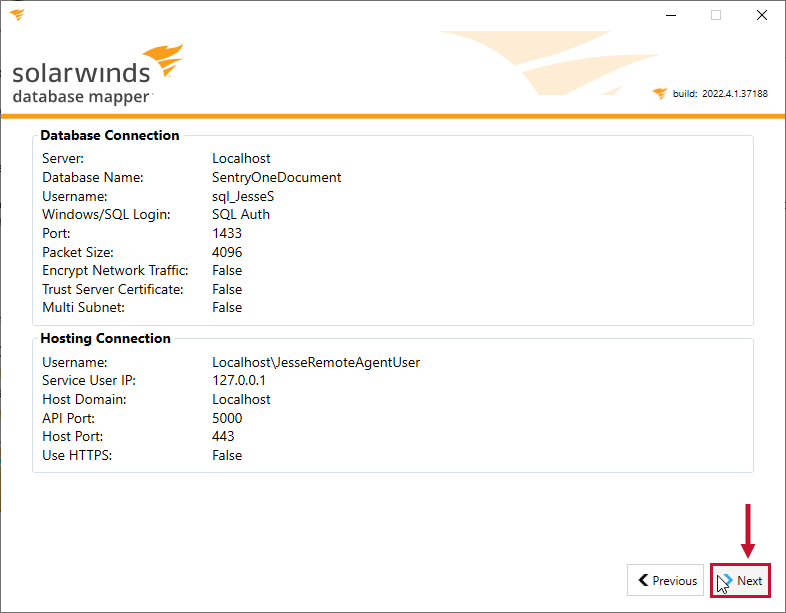Minimize the installer window

coord(671,15)
